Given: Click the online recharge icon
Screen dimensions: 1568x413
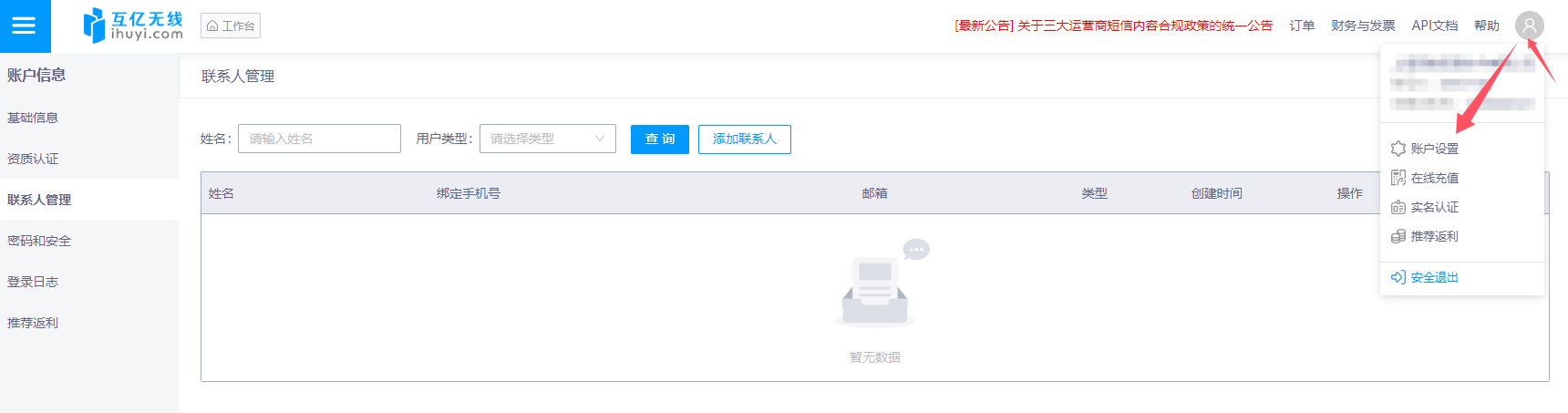Looking at the screenshot, I should coord(1398,178).
